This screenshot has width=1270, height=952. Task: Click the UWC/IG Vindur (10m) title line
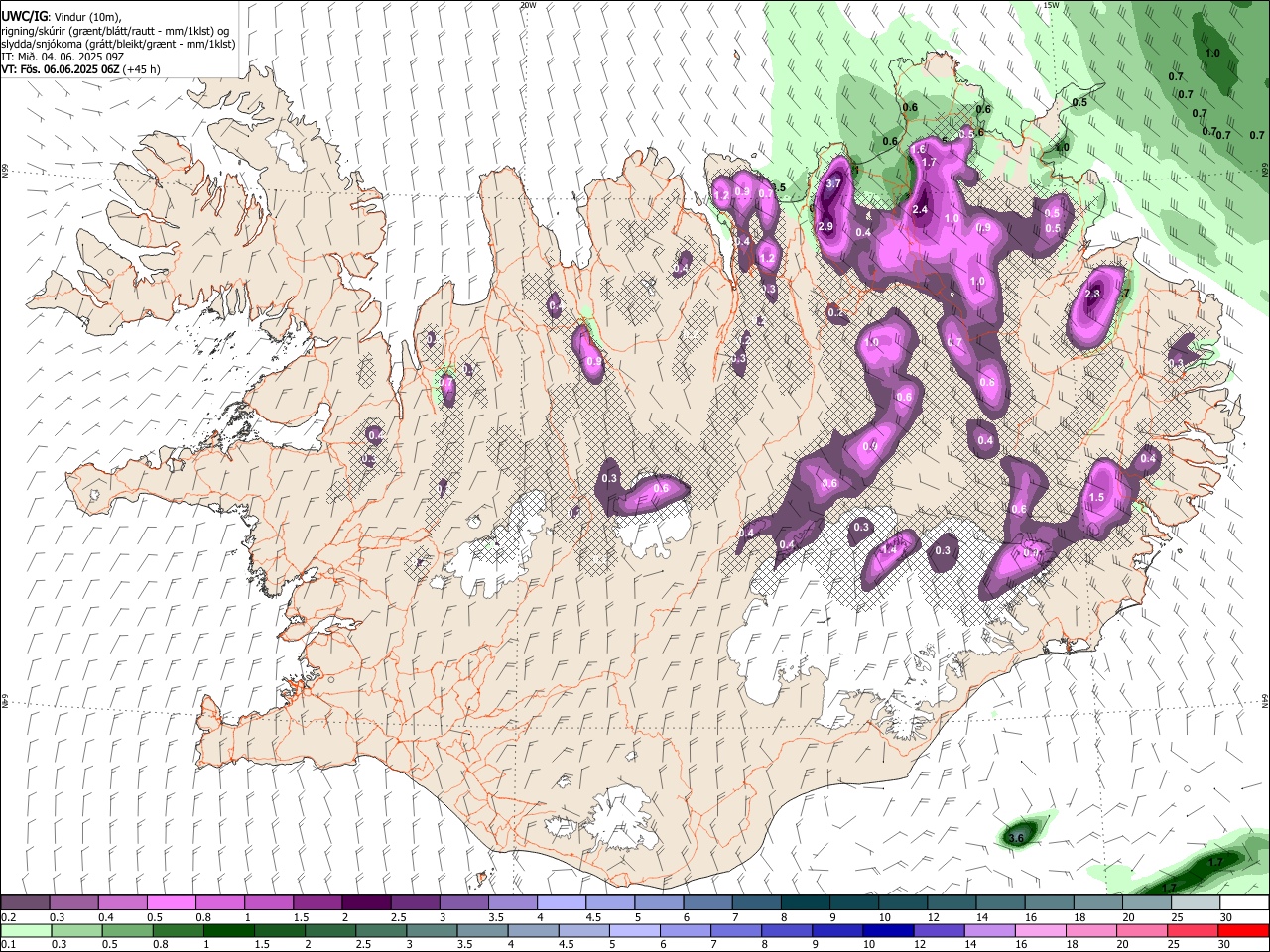[62, 17]
